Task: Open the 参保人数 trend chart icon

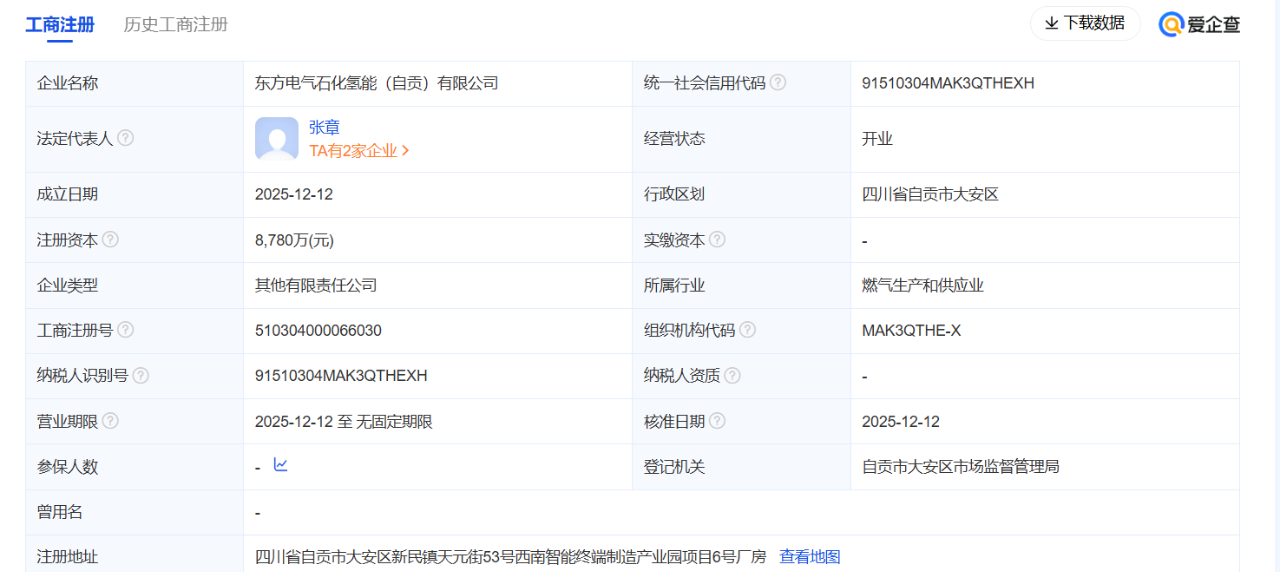Action: (281, 465)
